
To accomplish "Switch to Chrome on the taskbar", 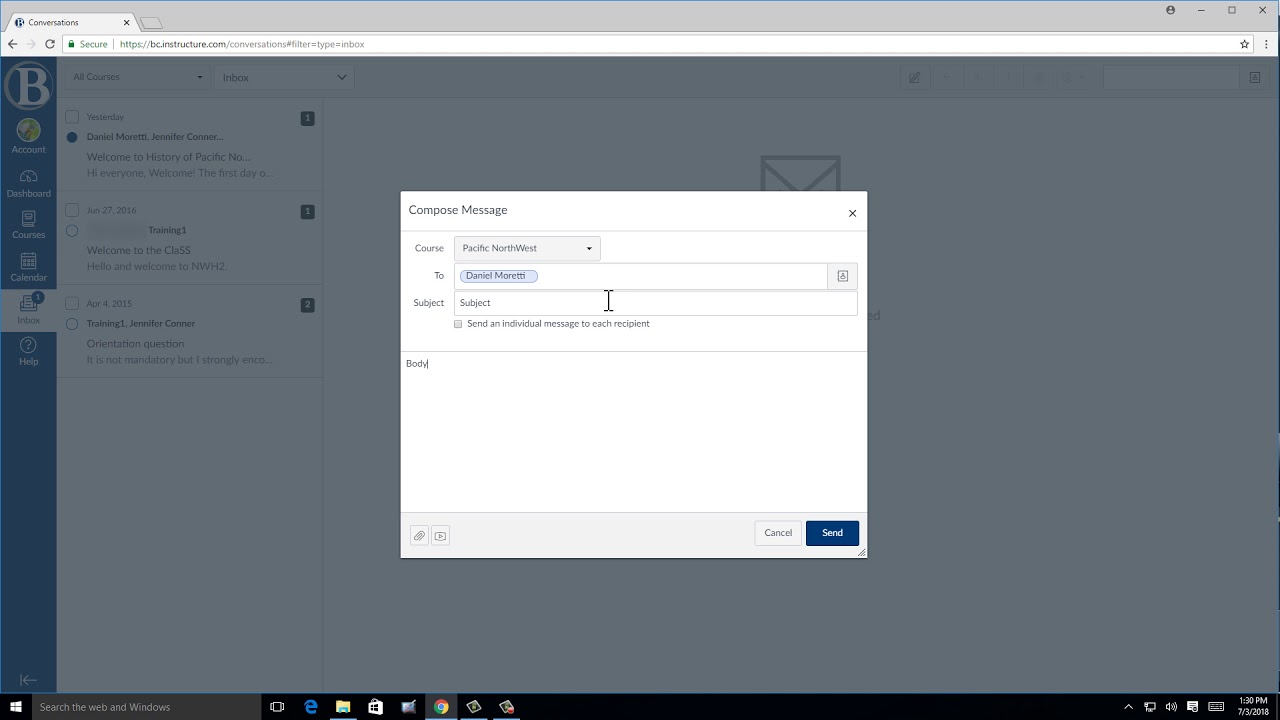I will click(441, 707).
